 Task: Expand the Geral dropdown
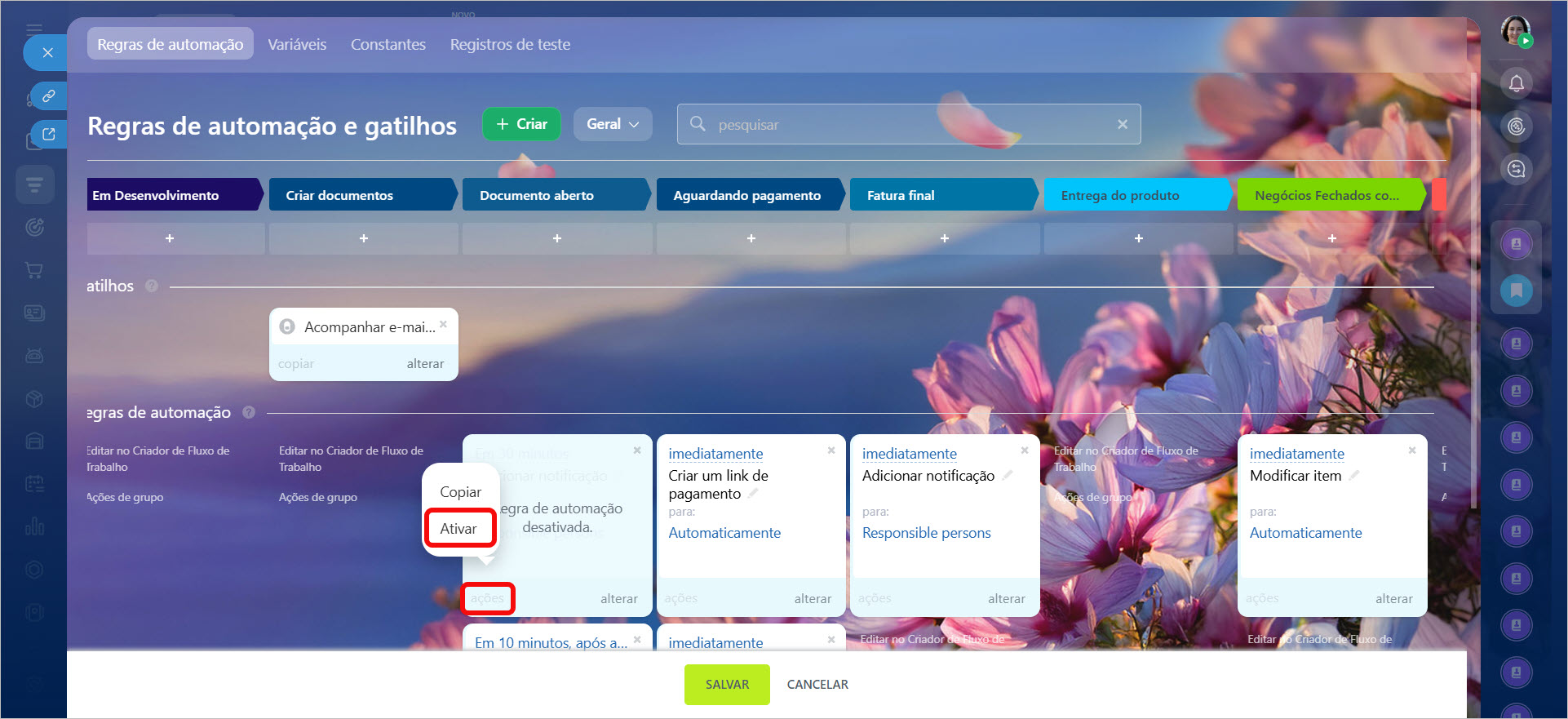pos(612,124)
